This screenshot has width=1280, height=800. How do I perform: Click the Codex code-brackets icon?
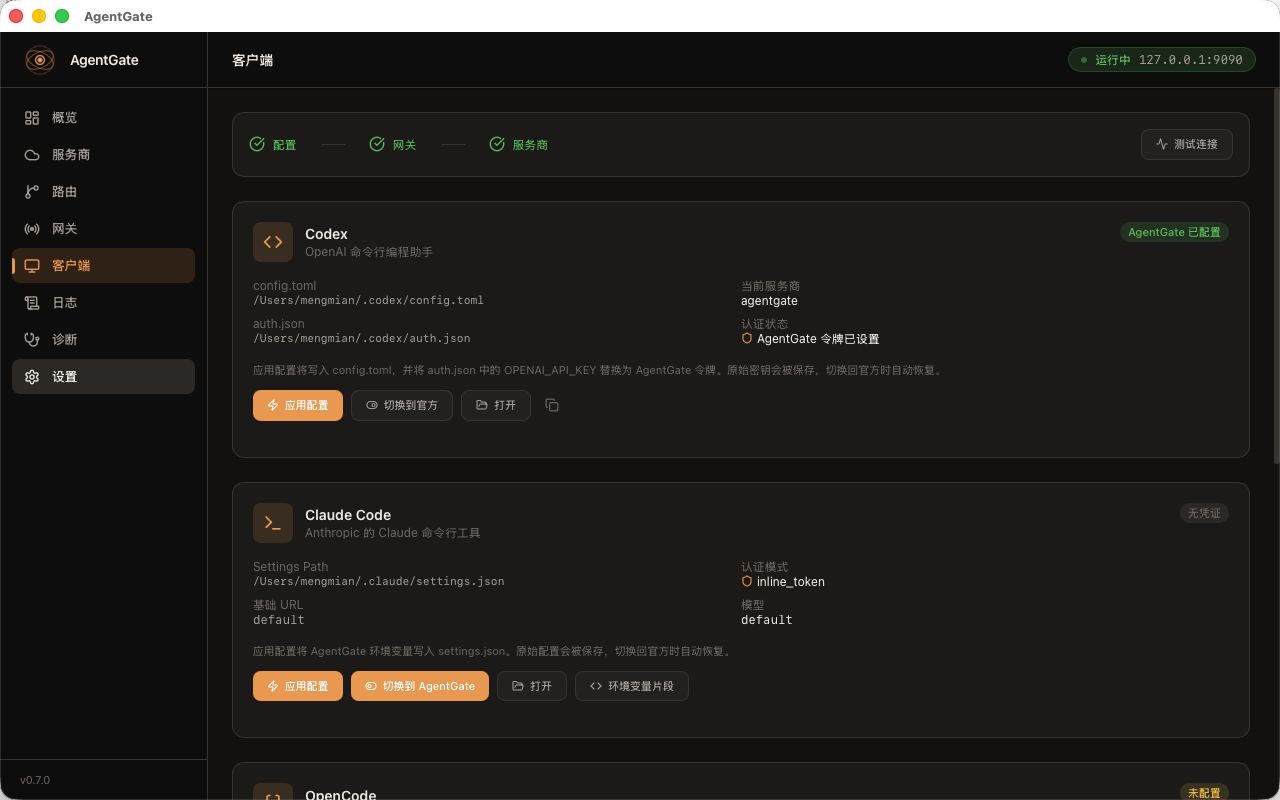click(x=273, y=242)
